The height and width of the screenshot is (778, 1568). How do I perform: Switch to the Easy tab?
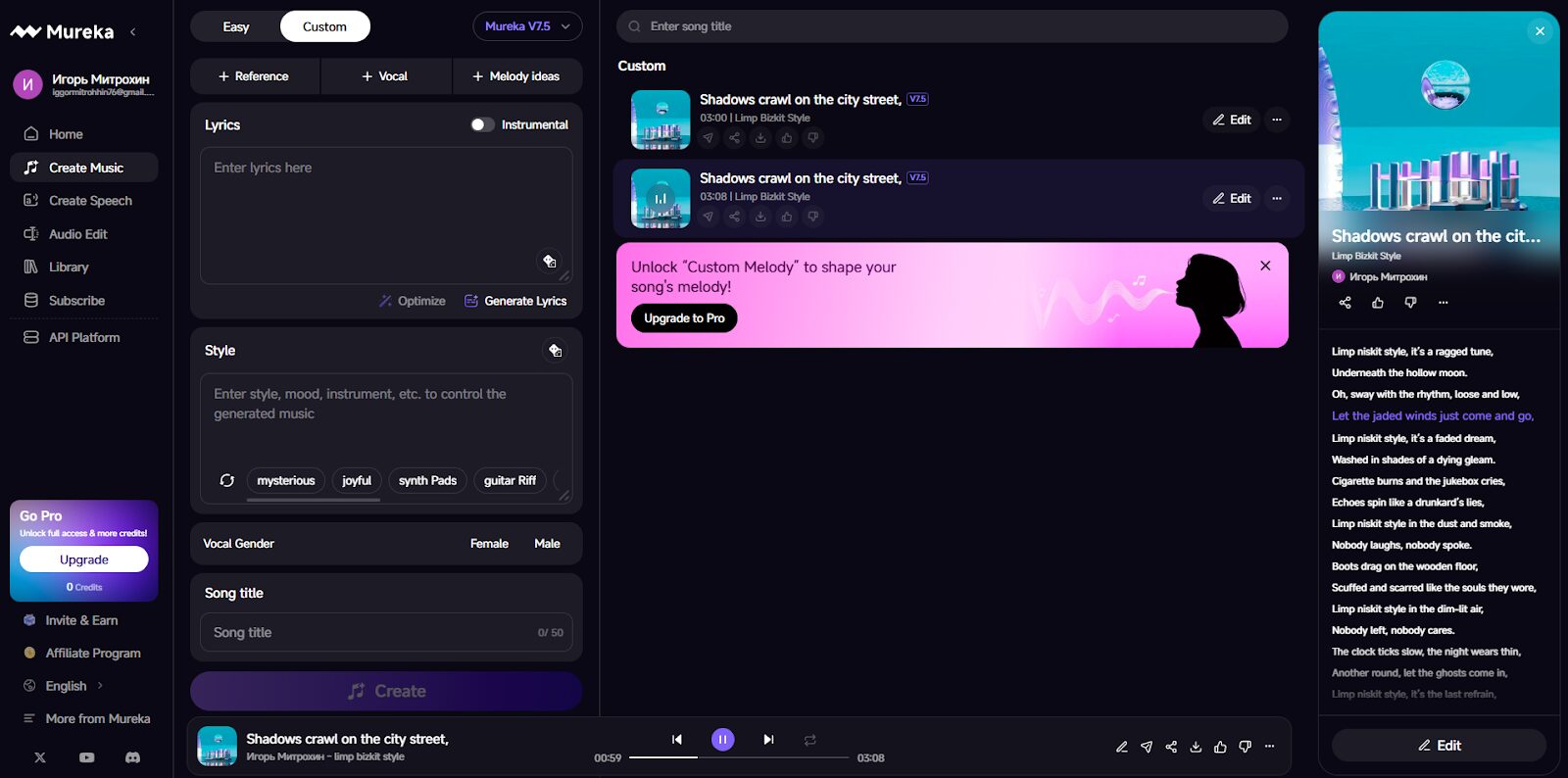tap(236, 26)
